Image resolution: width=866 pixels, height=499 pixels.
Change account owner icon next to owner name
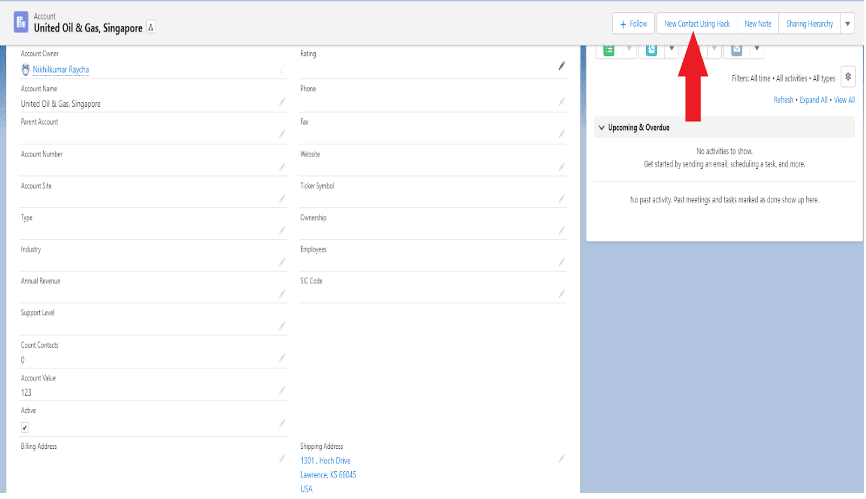pyautogui.click(x=282, y=70)
